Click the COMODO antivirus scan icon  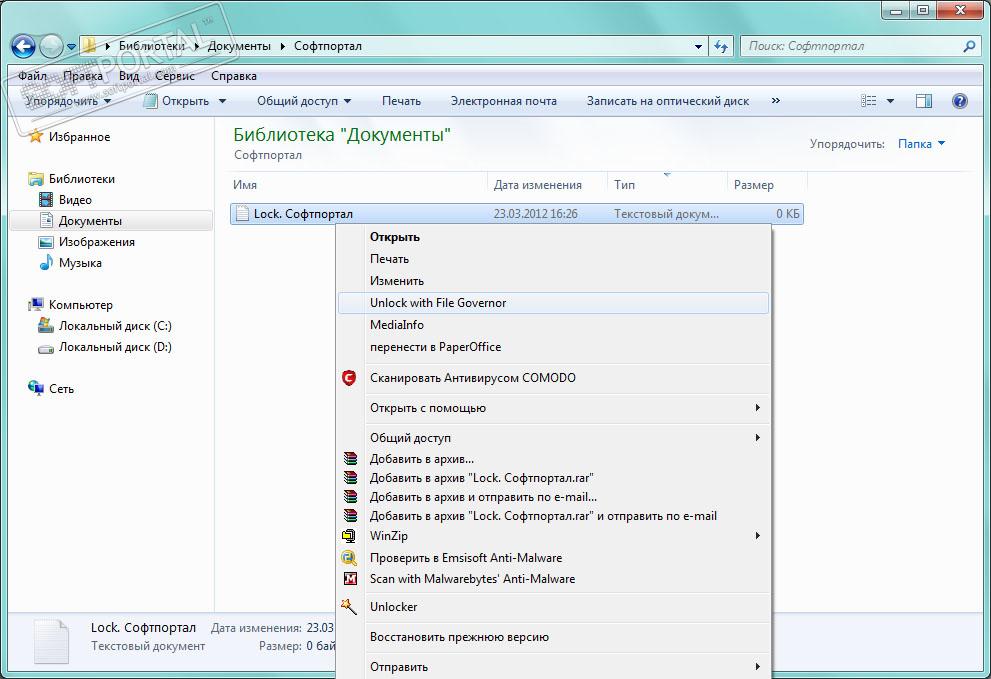(349, 378)
